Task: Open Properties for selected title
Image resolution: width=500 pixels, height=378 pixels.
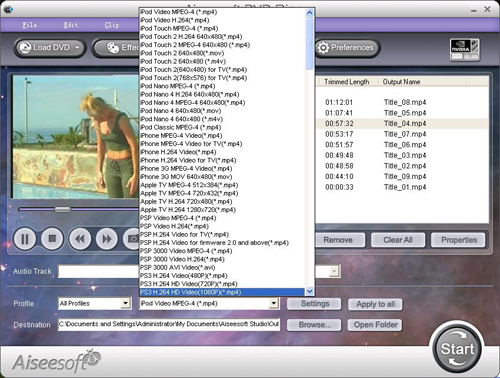Action: [458, 240]
